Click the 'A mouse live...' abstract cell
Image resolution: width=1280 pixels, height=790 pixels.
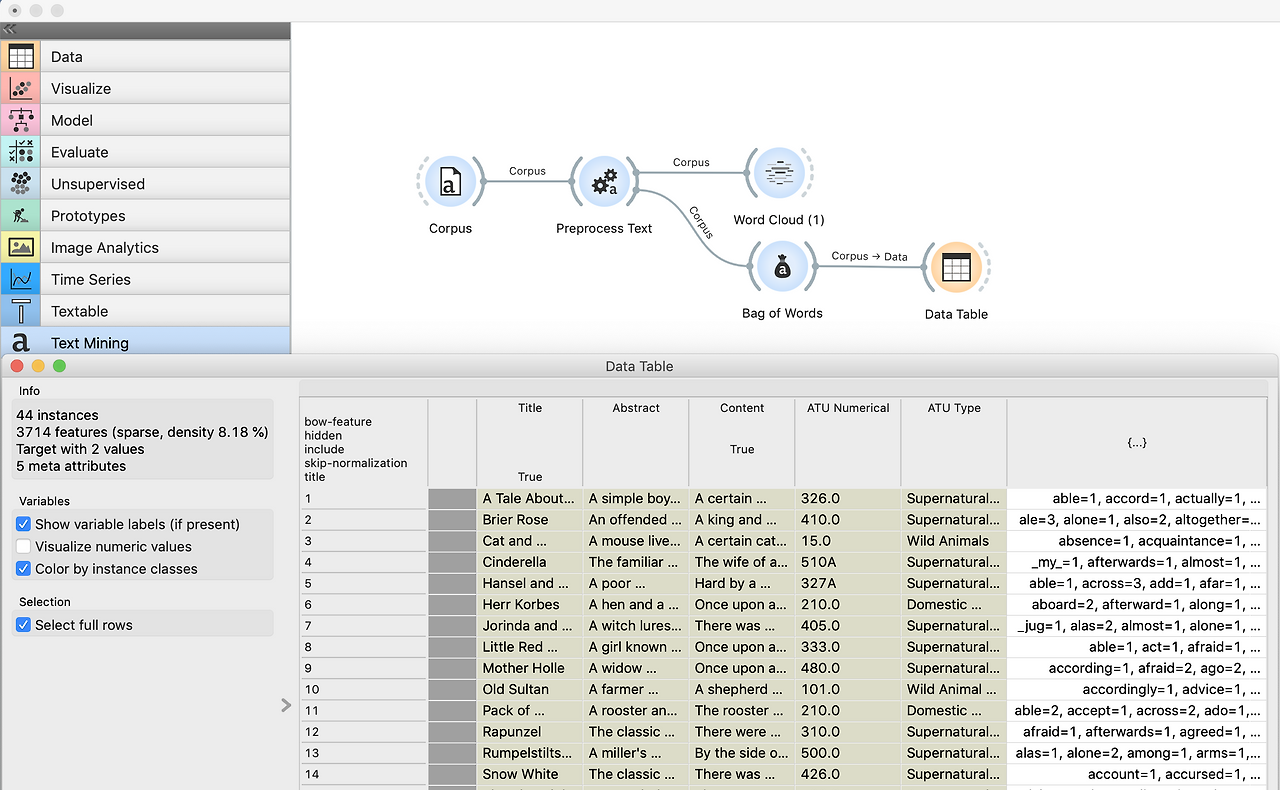[x=636, y=541]
